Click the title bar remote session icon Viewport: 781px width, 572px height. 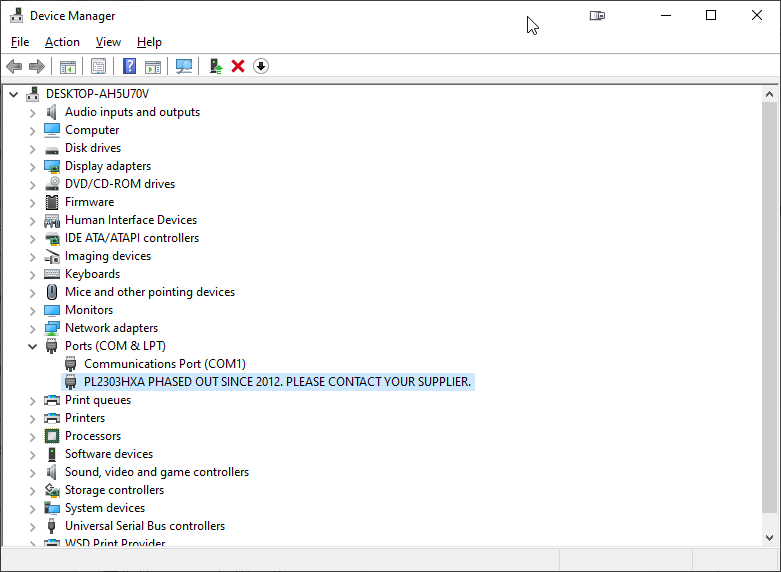[x=597, y=16]
